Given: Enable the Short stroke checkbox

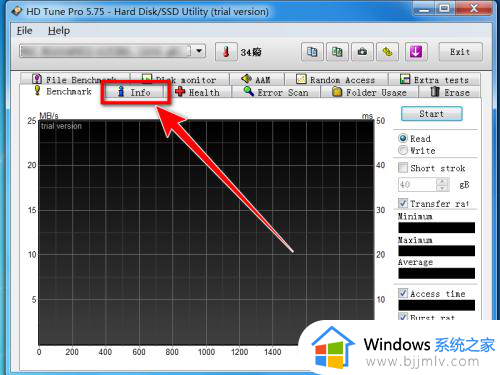Looking at the screenshot, I should pyautogui.click(x=403, y=167).
